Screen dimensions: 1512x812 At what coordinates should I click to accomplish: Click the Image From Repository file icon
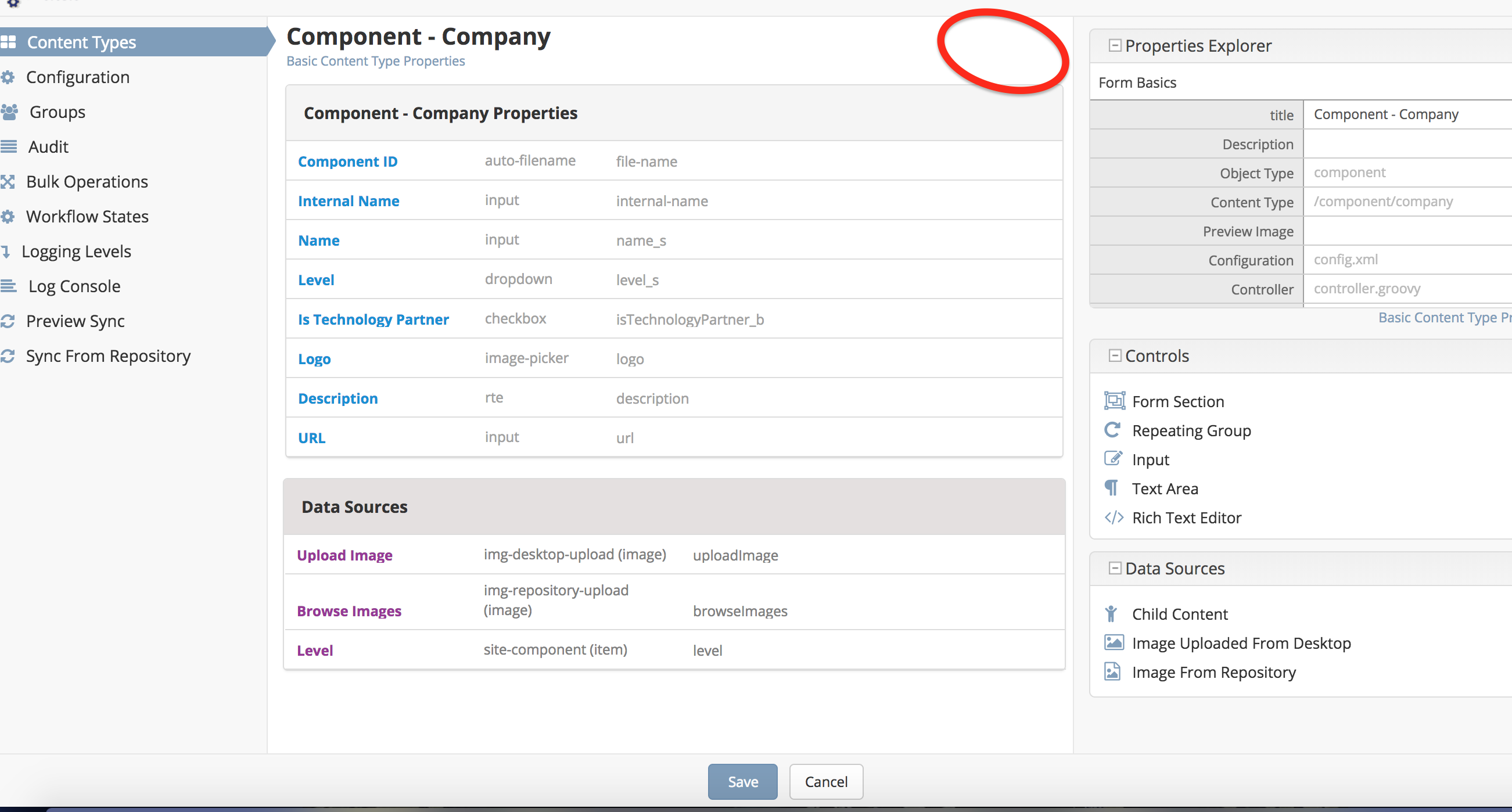point(1112,671)
